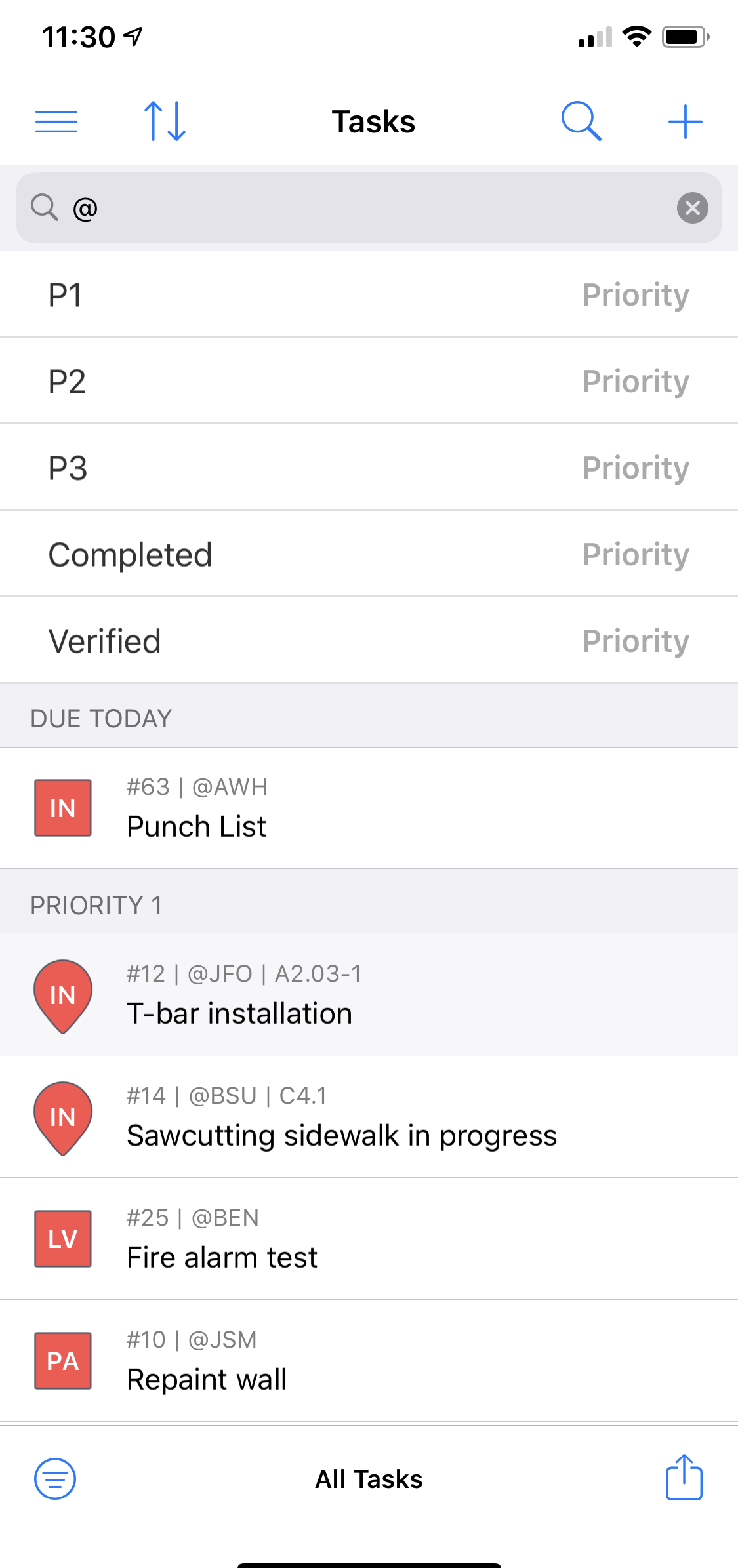738x1568 pixels.
Task: Tap the sort arrows icon
Action: tap(165, 121)
